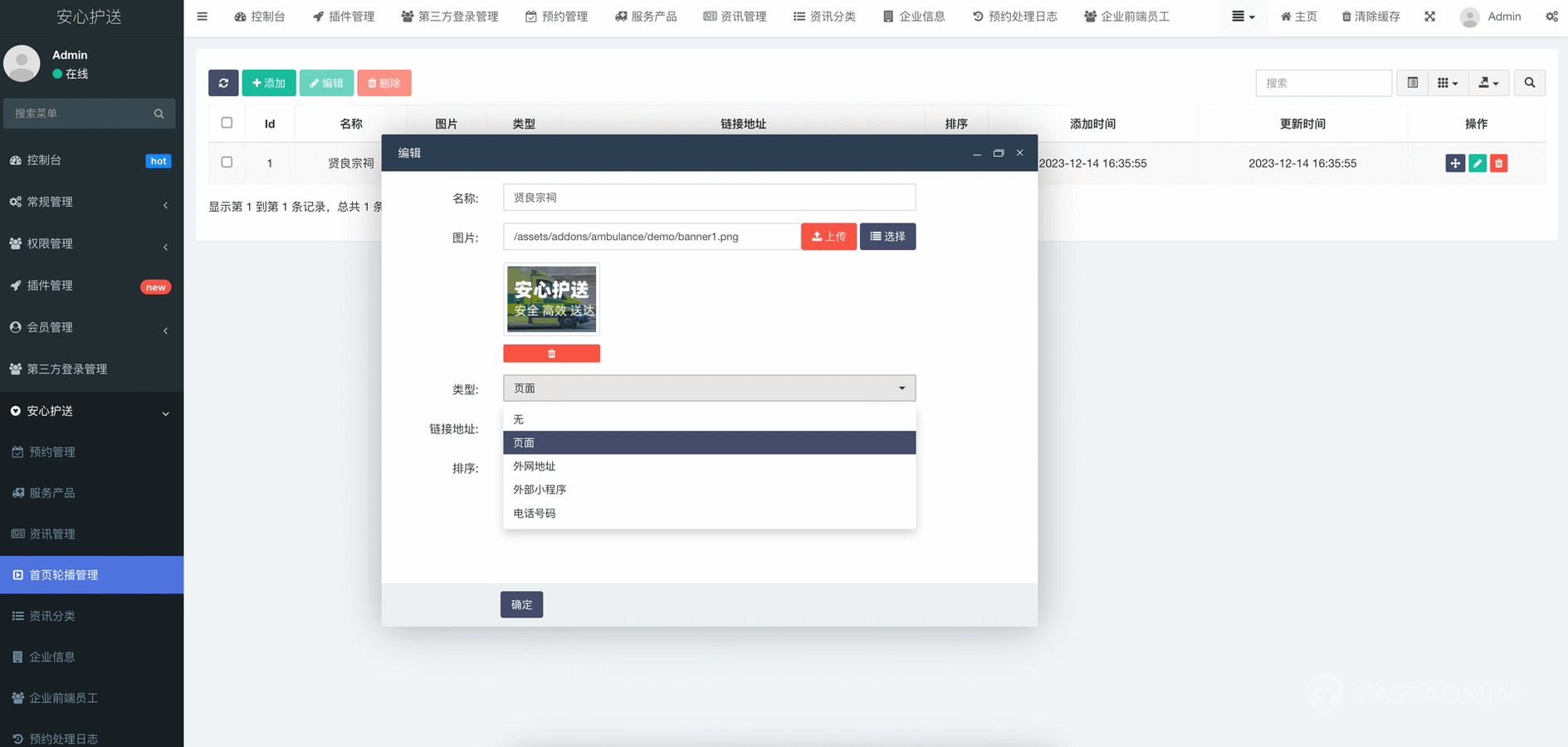
Task: Toggle the table view list icon
Action: pos(1412,83)
